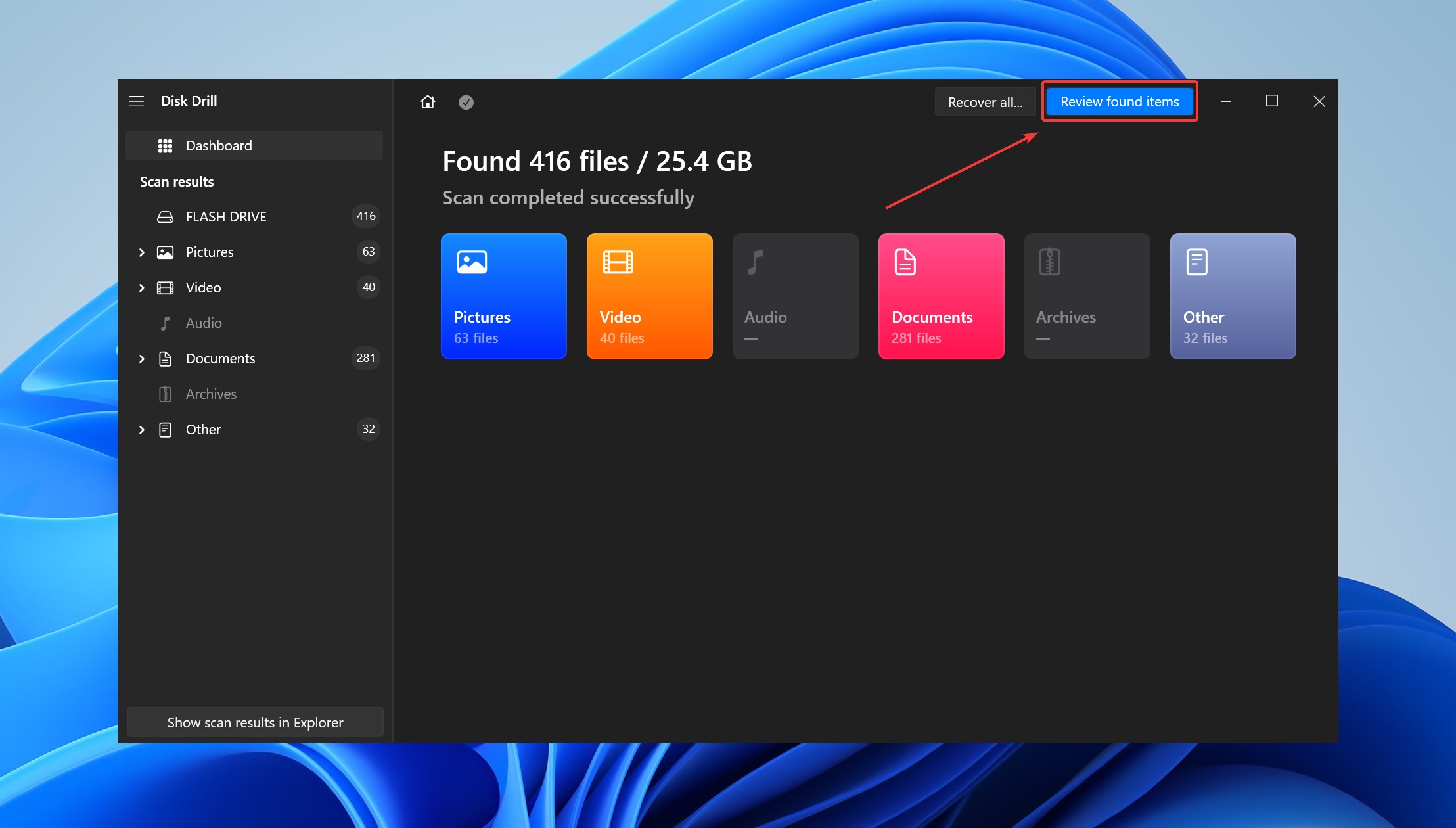The image size is (1456, 828).
Task: Select Dashboard in the sidebar
Action: [x=254, y=145]
